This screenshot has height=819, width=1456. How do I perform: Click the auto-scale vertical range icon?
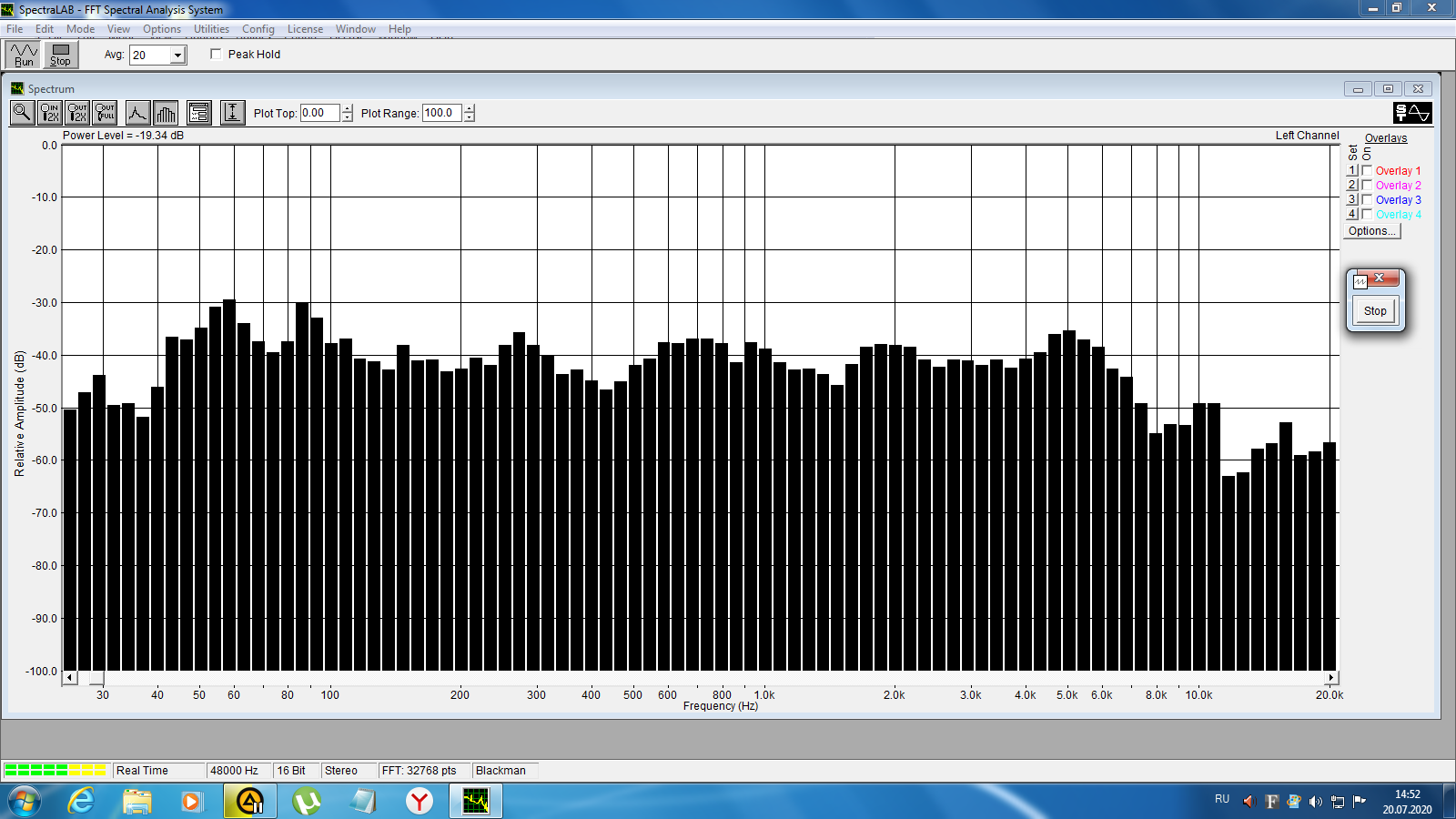233,113
